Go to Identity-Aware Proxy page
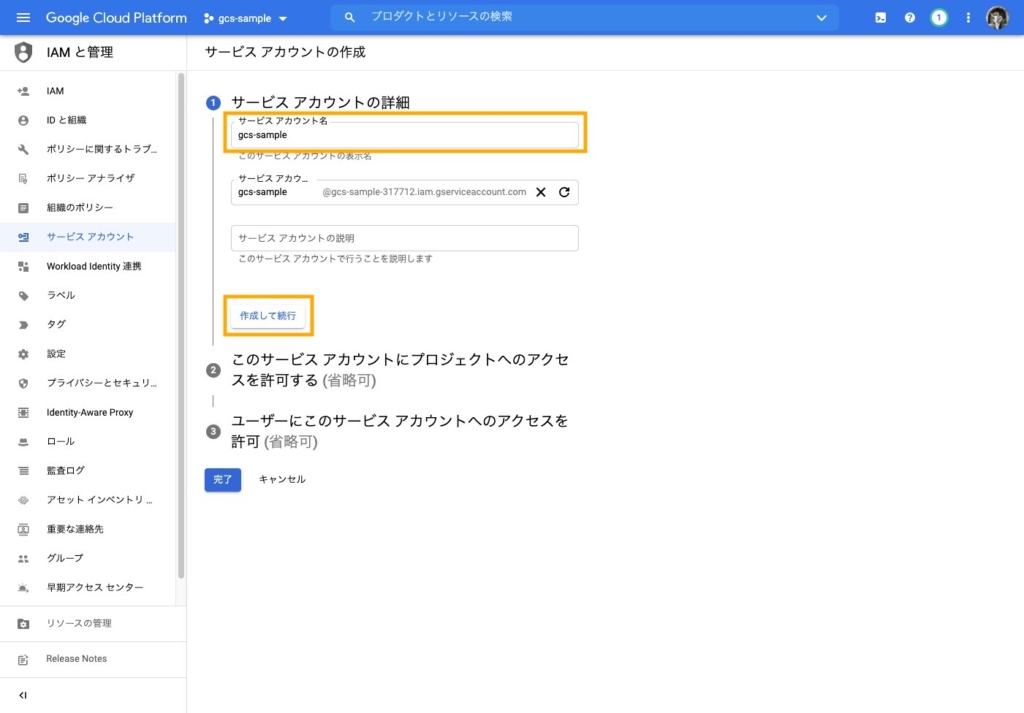The width and height of the screenshot is (1024, 713). tap(89, 412)
